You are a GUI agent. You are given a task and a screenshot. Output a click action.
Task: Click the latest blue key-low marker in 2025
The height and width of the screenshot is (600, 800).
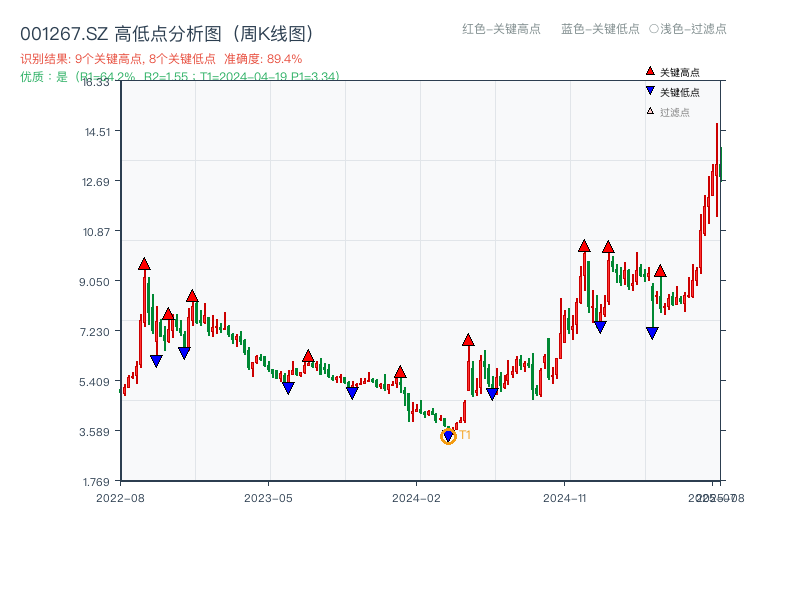click(652, 333)
